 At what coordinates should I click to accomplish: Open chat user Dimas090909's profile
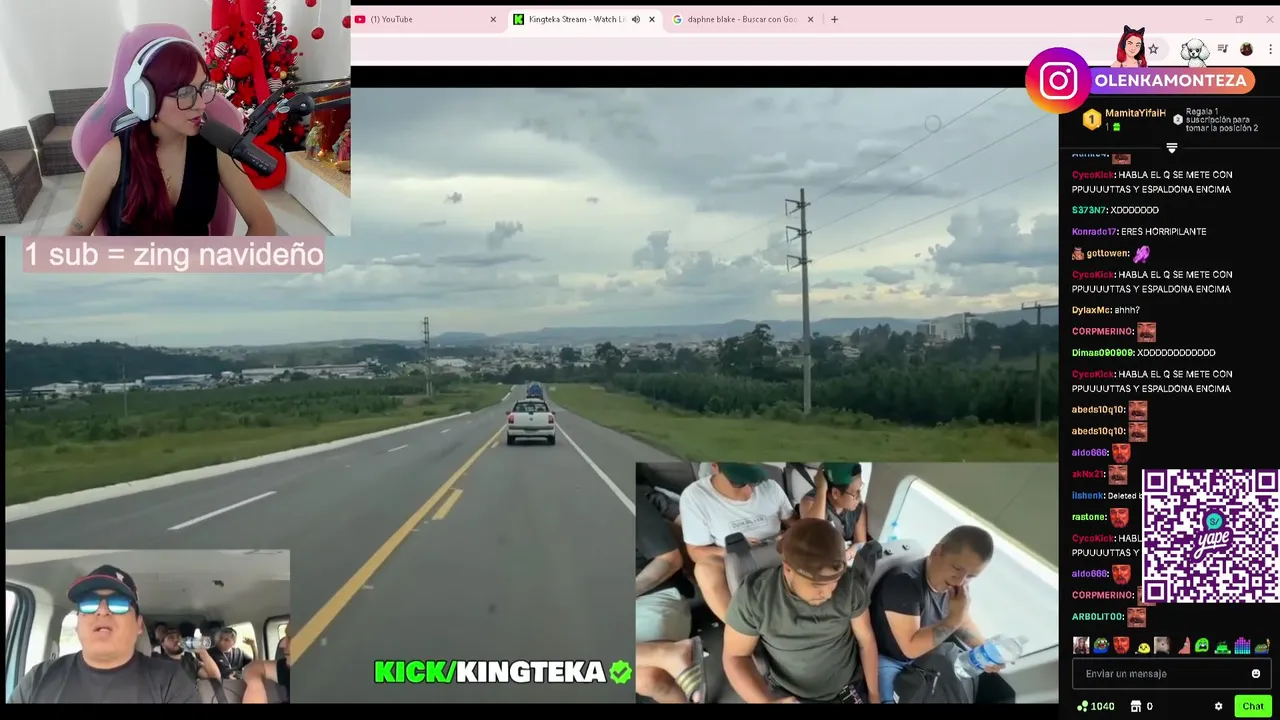coord(1102,352)
